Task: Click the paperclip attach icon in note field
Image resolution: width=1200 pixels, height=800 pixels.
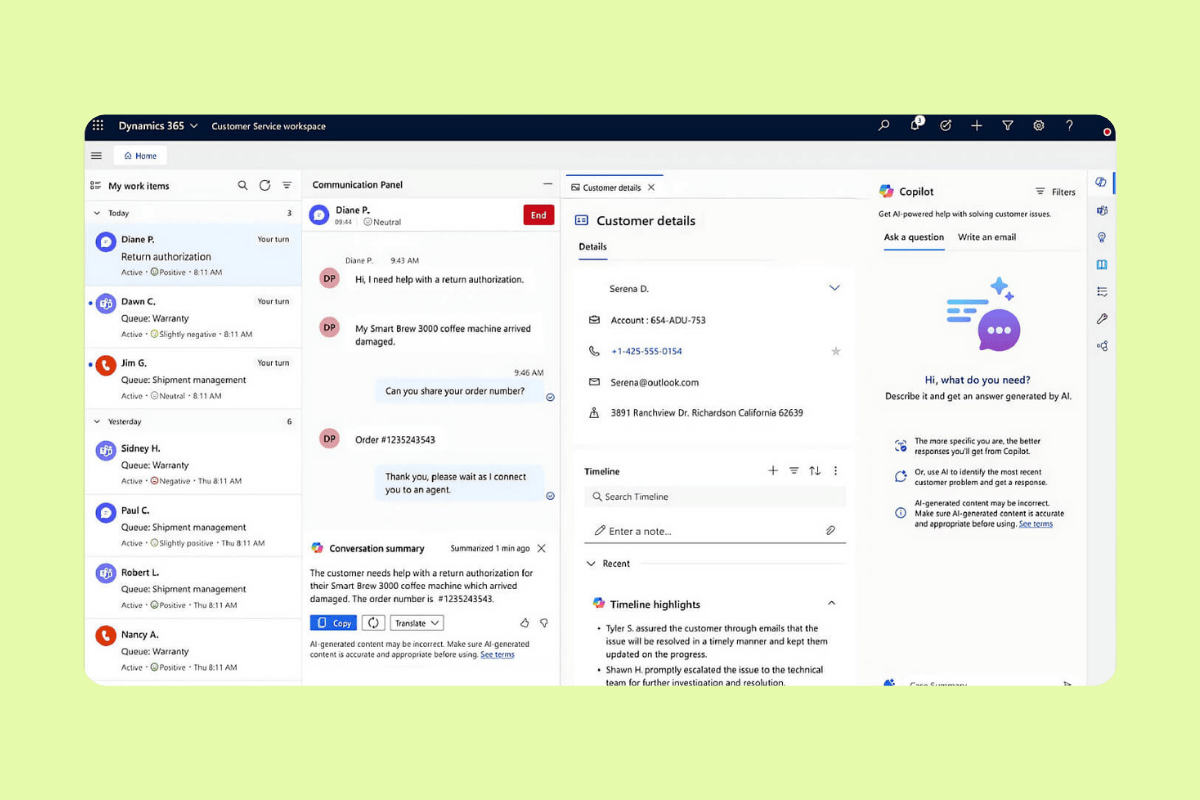Action: pos(830,531)
